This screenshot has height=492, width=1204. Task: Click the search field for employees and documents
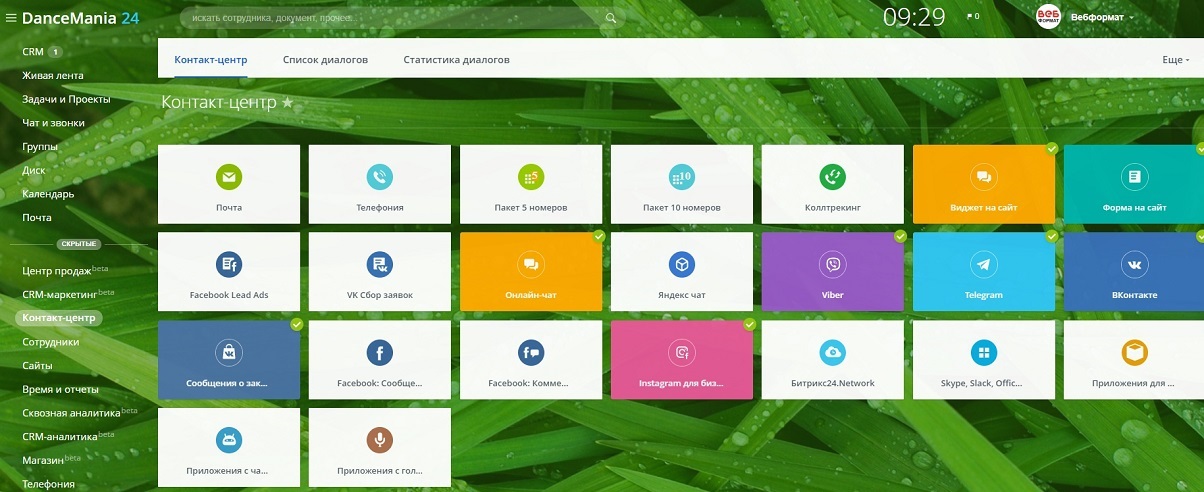(x=390, y=18)
